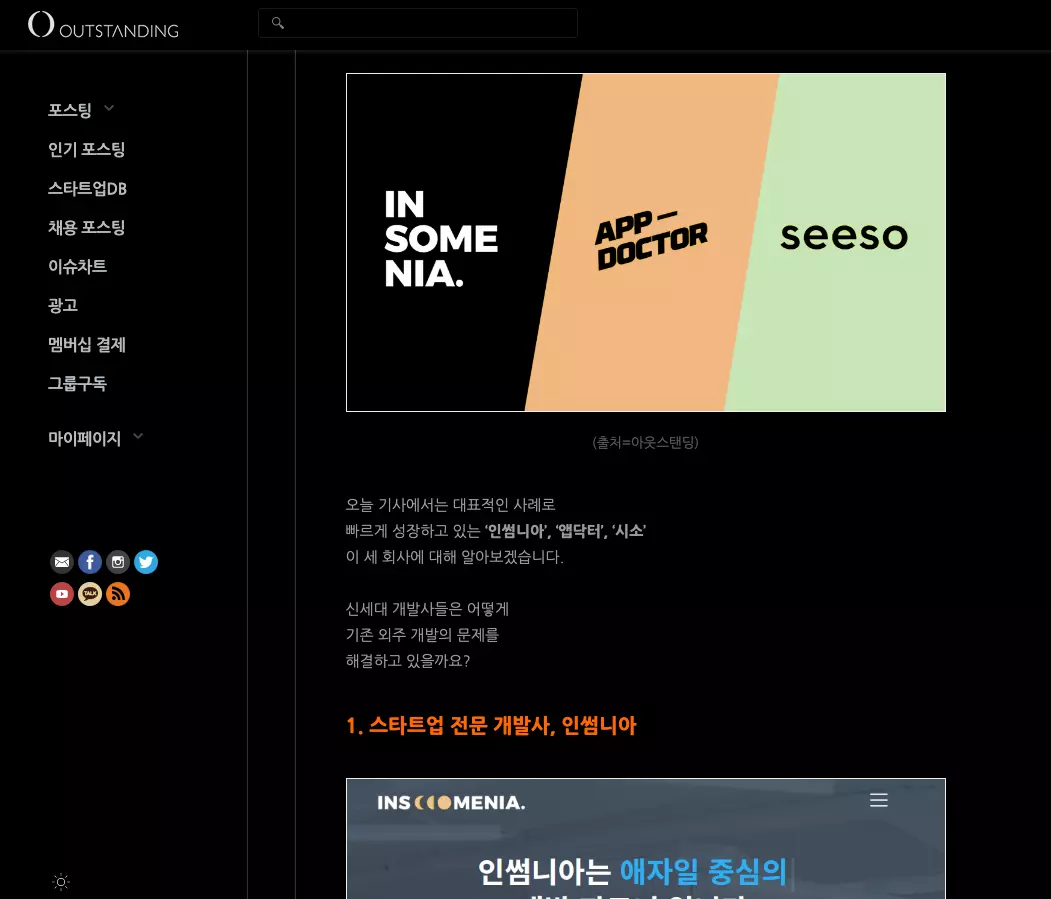Click the Insomenia website screenshot image

click(x=645, y=839)
